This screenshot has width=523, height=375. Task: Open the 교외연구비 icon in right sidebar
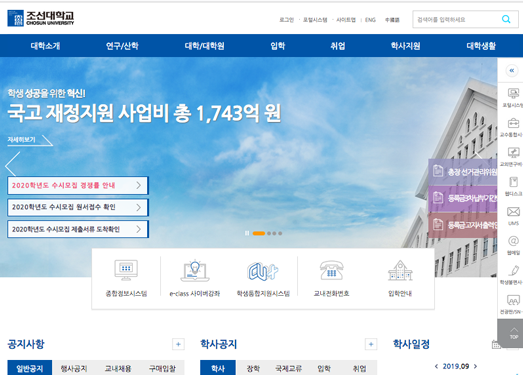click(x=513, y=152)
